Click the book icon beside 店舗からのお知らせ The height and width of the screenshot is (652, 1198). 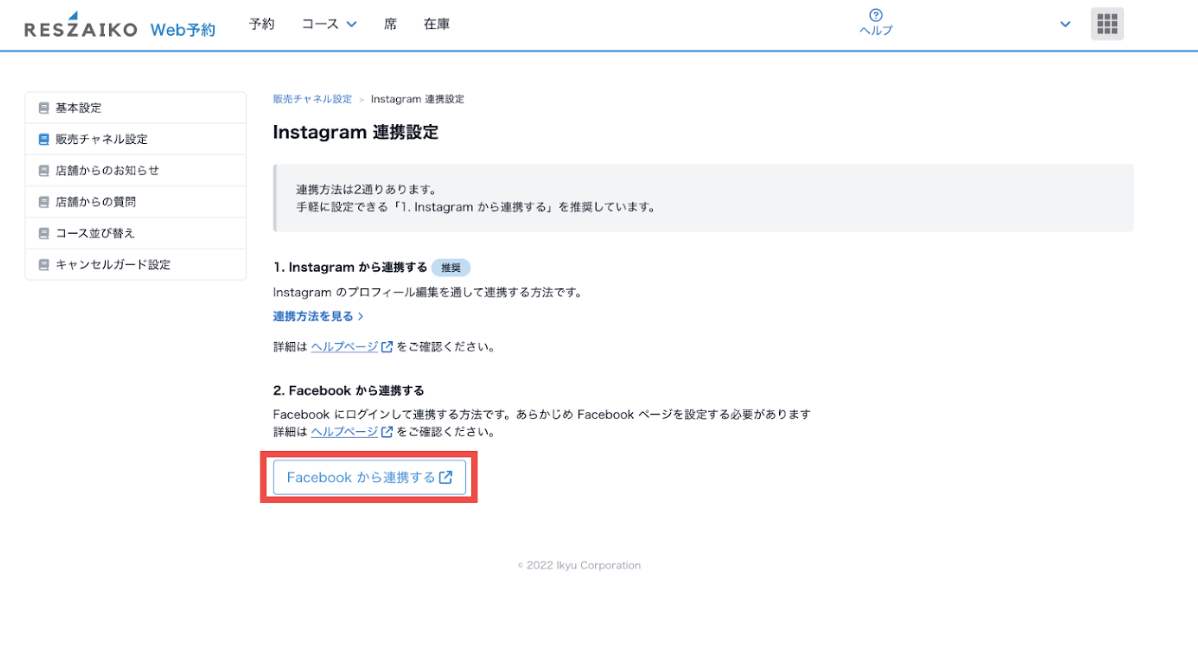click(43, 171)
